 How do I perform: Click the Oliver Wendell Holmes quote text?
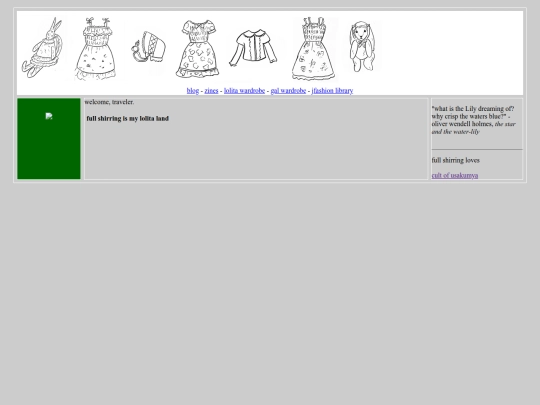[474, 120]
